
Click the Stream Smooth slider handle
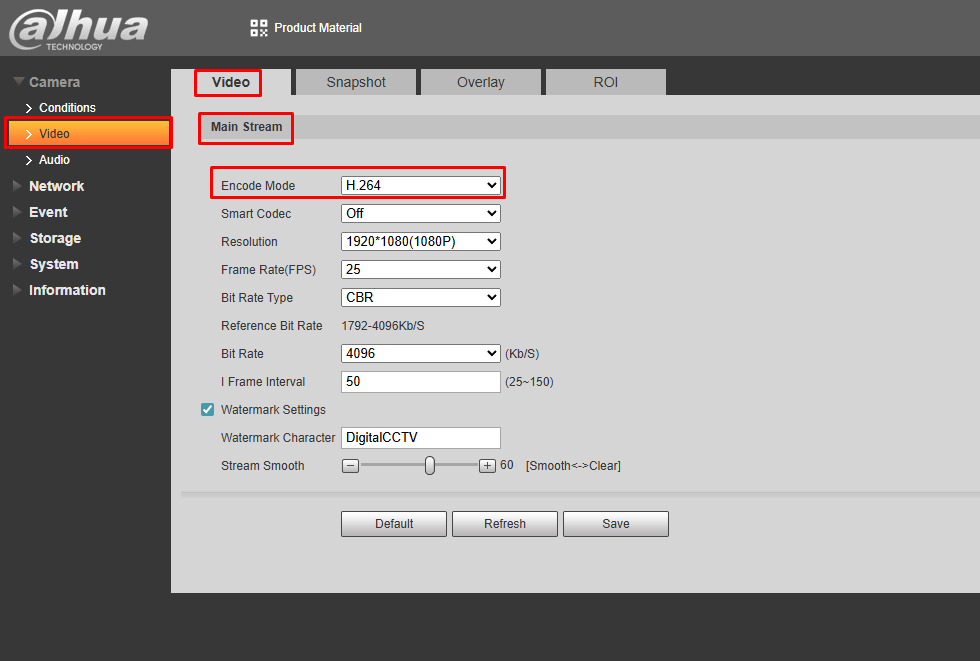tap(429, 466)
